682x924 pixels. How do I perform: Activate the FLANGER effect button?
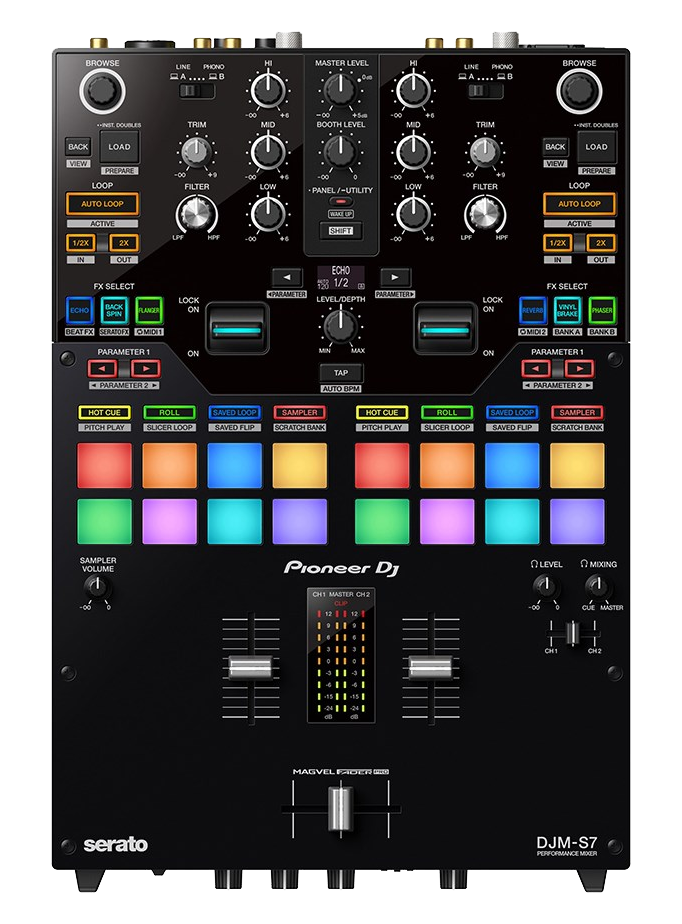point(150,310)
